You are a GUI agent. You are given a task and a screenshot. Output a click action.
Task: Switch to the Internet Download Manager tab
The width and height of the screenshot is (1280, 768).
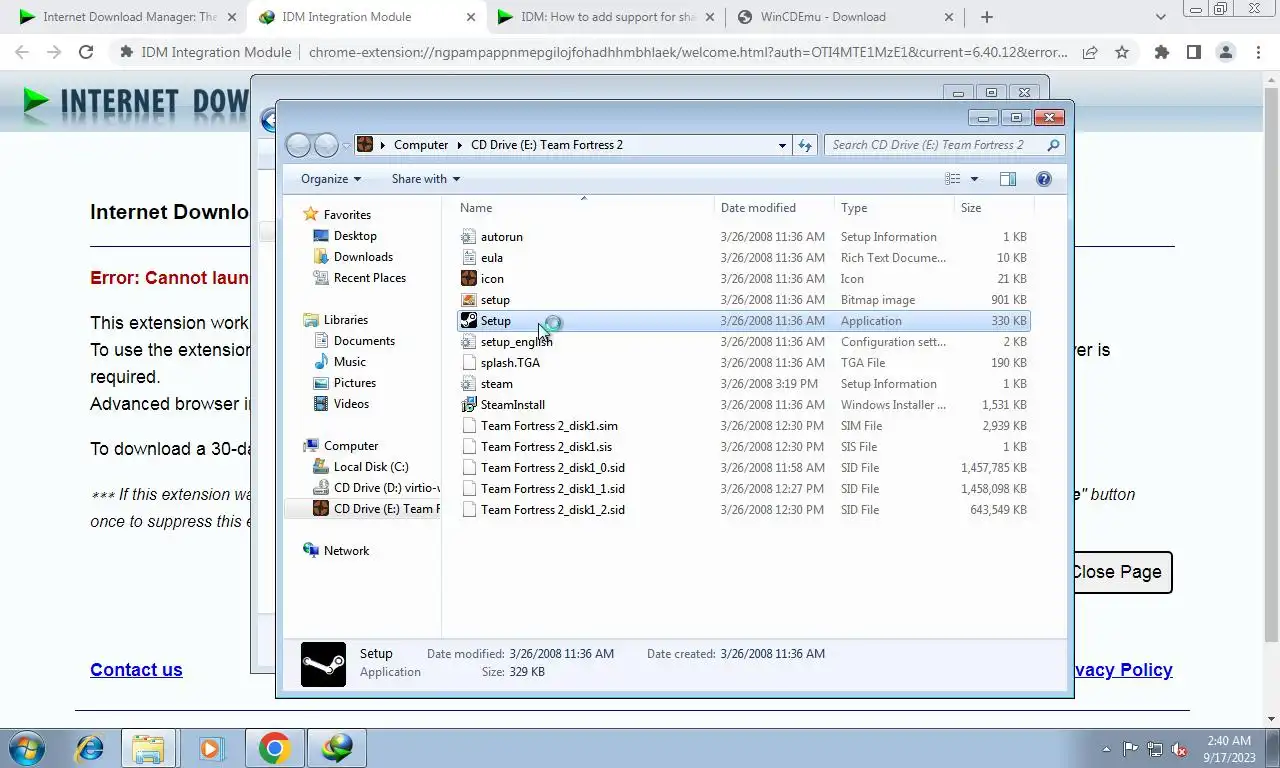pyautogui.click(x=125, y=17)
